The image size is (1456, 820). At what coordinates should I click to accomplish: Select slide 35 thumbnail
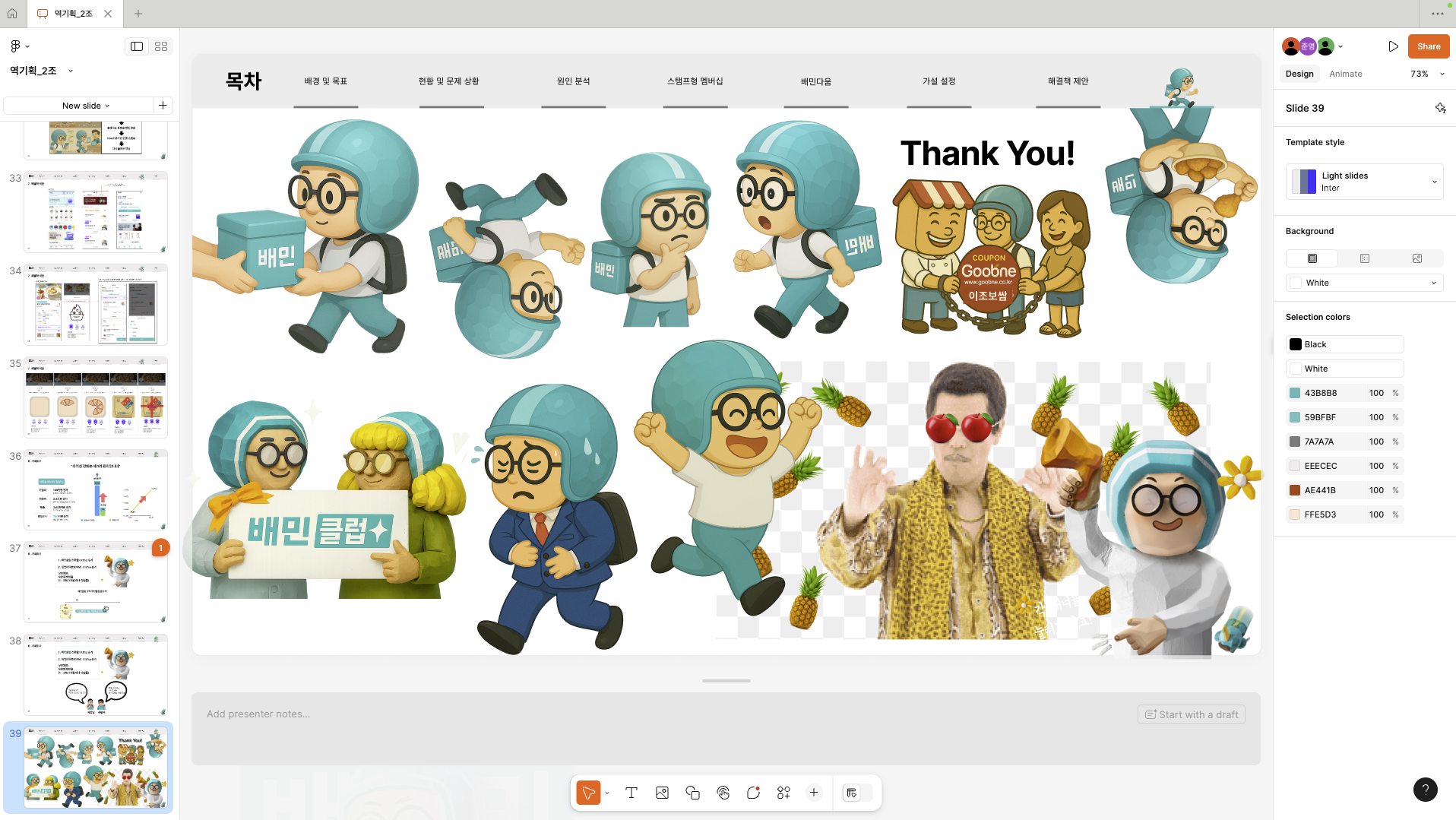click(96, 397)
